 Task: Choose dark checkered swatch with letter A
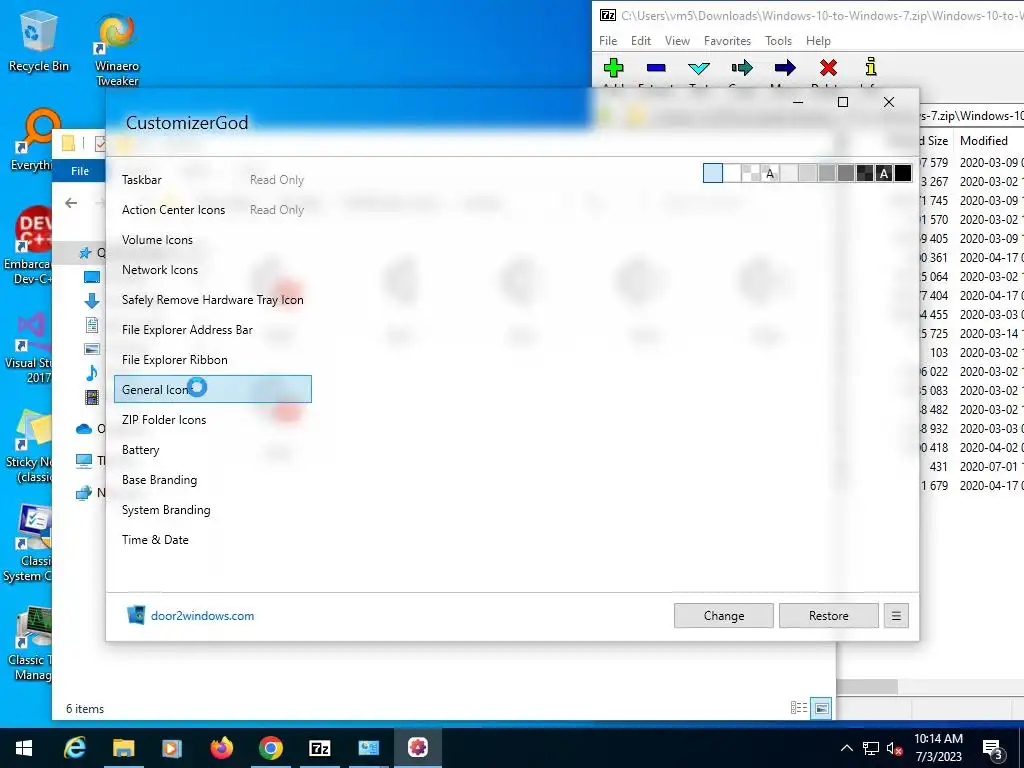(884, 173)
